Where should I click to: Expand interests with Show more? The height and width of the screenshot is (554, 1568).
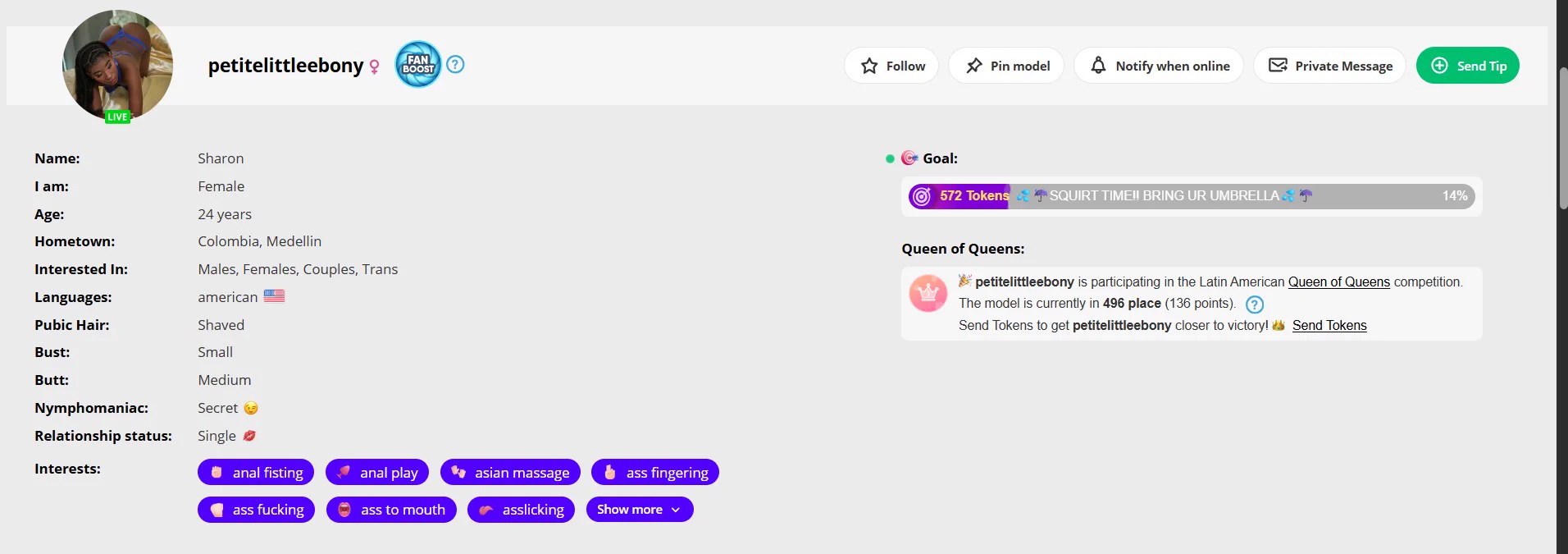click(640, 510)
